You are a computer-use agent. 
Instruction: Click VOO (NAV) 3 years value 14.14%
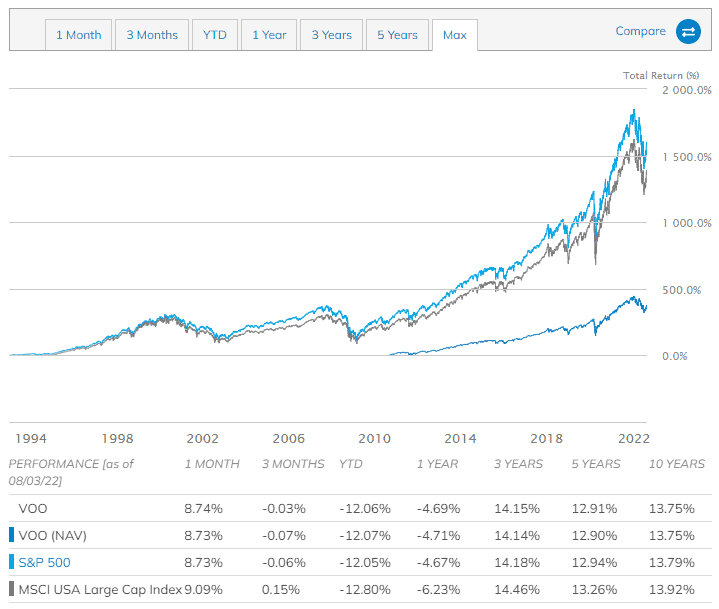517,535
